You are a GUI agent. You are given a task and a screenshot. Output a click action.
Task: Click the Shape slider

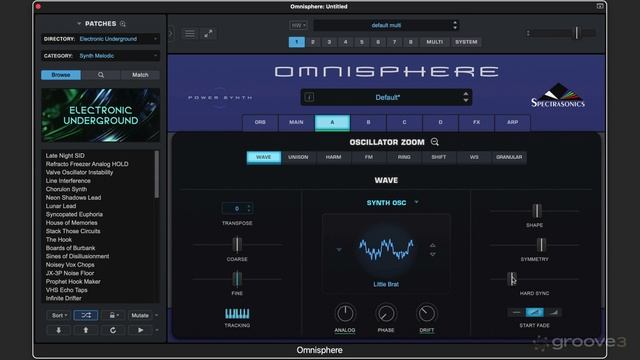coord(535,211)
